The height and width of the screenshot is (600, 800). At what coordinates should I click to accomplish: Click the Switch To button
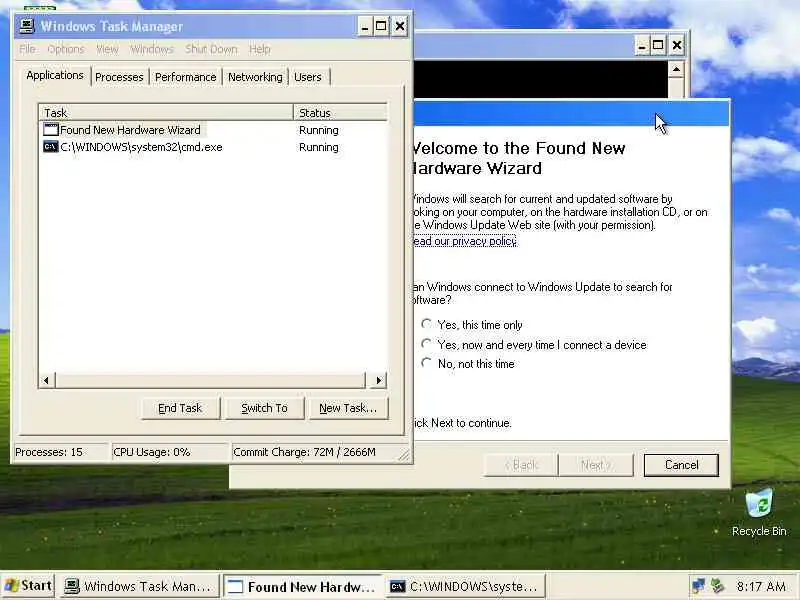pyautogui.click(x=264, y=408)
